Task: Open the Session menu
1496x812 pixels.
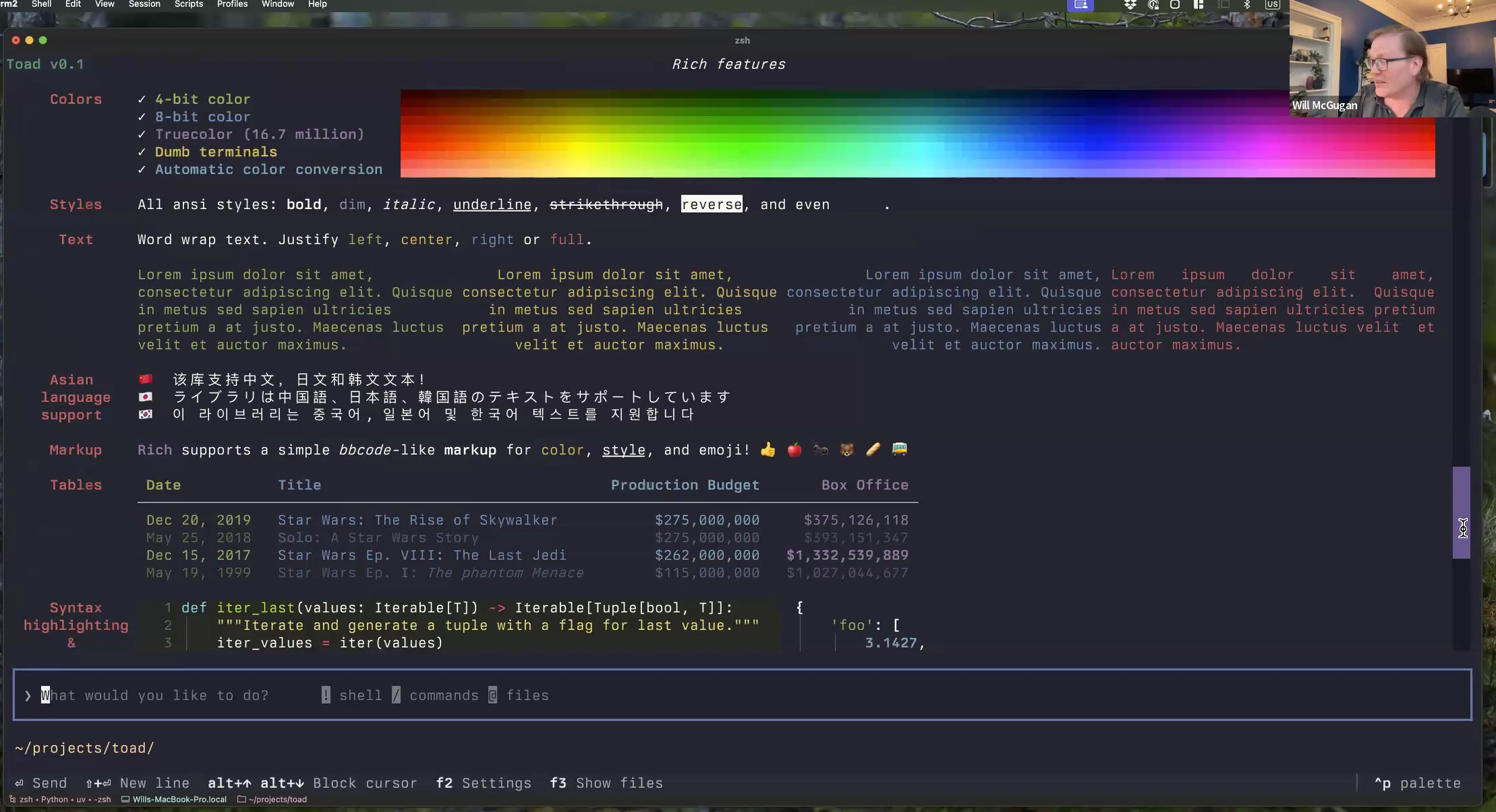Action: 144,4
